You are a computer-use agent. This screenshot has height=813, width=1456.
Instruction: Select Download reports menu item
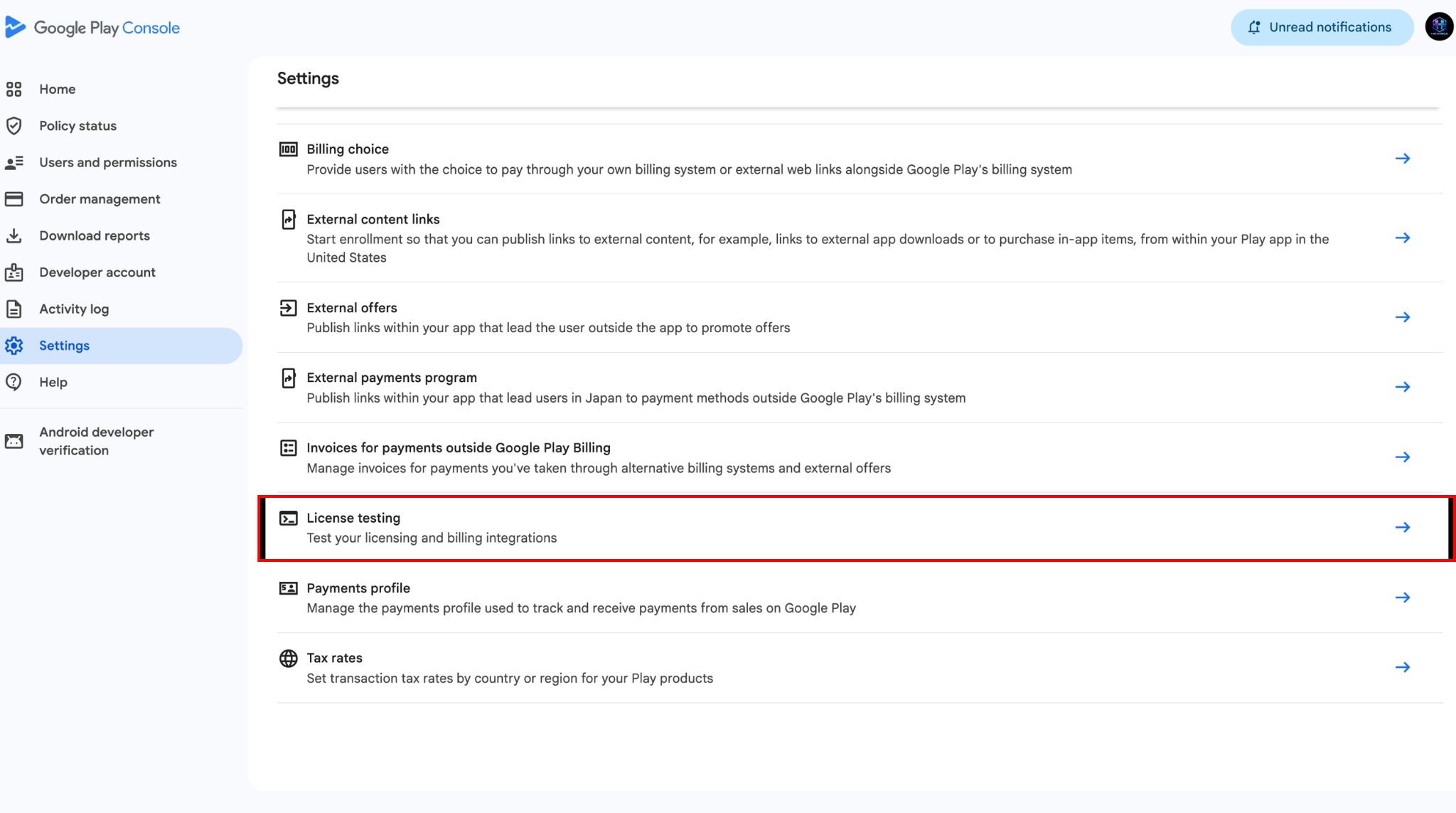121,235
